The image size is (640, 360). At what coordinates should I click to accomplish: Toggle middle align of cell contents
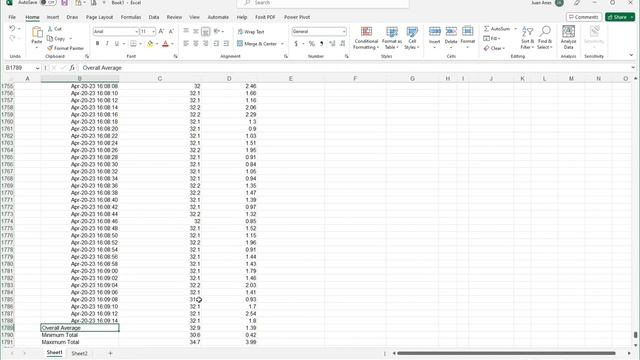pyautogui.click(x=196, y=31)
